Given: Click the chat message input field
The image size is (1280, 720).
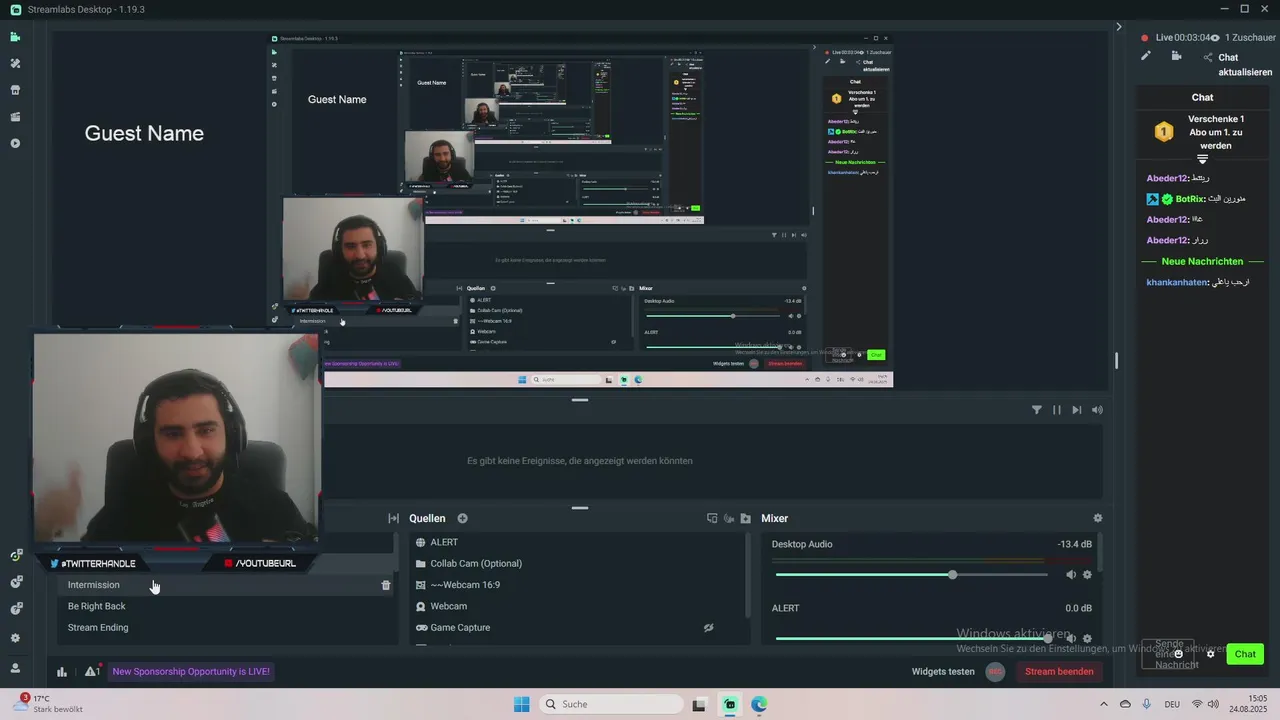Looking at the screenshot, I should click(x=1167, y=654).
